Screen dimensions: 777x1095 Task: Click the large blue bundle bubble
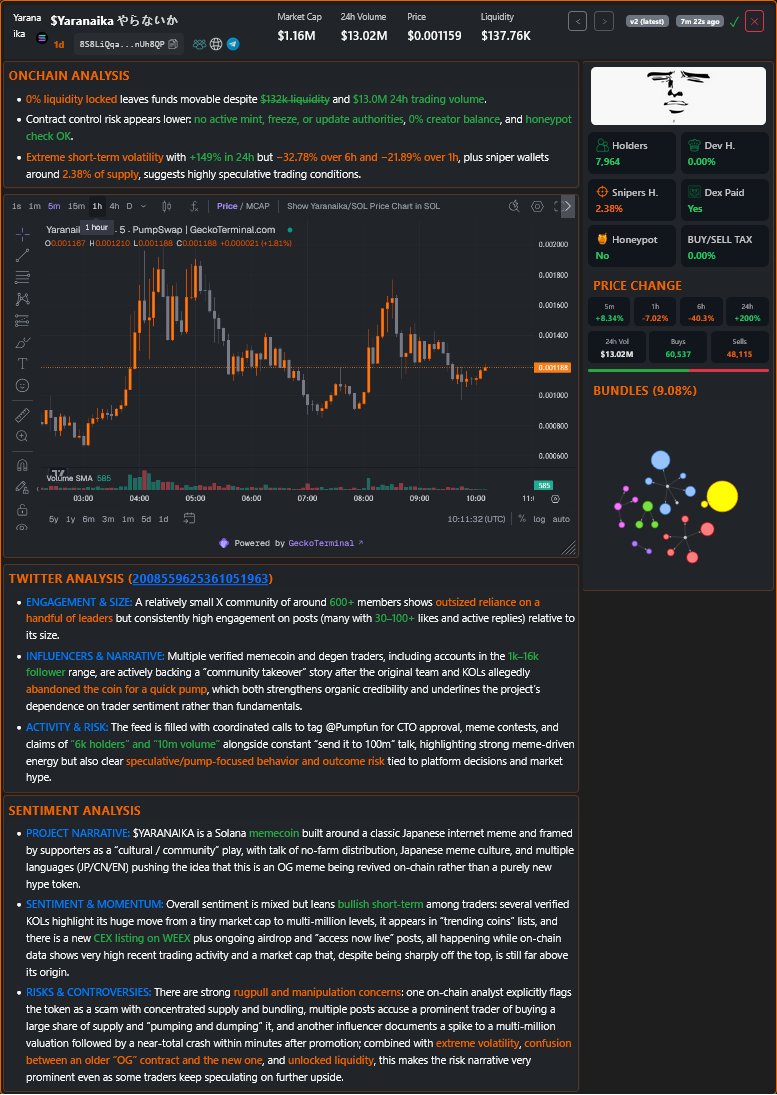pyautogui.click(x=660, y=460)
